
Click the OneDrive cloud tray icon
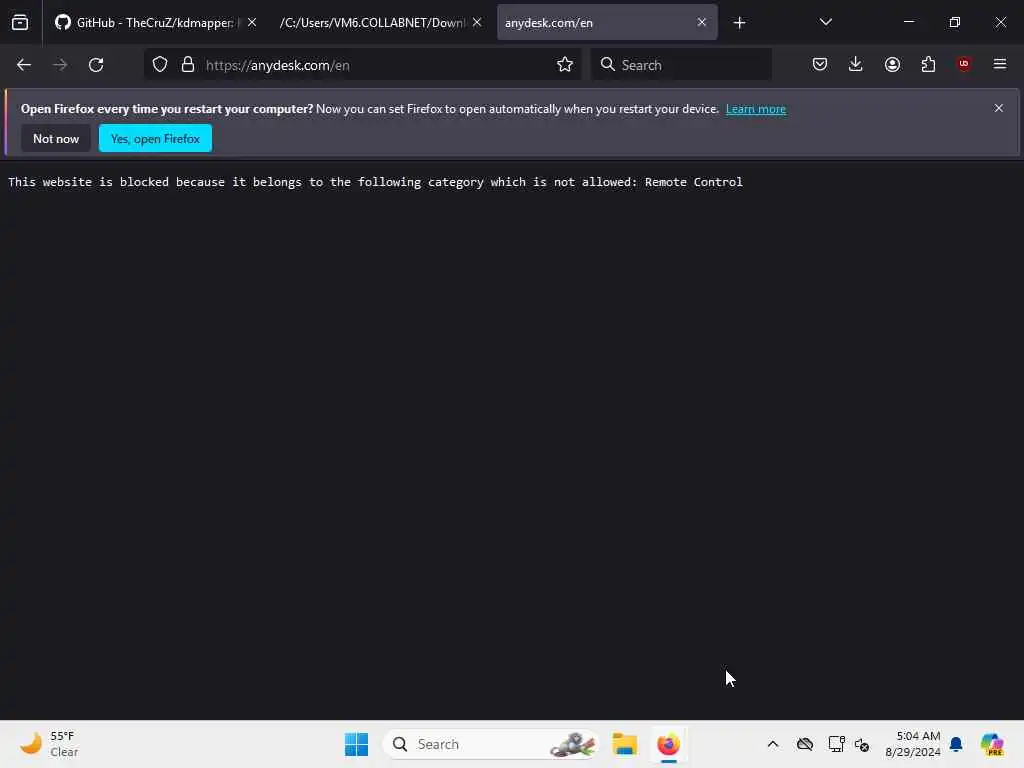[x=805, y=744]
